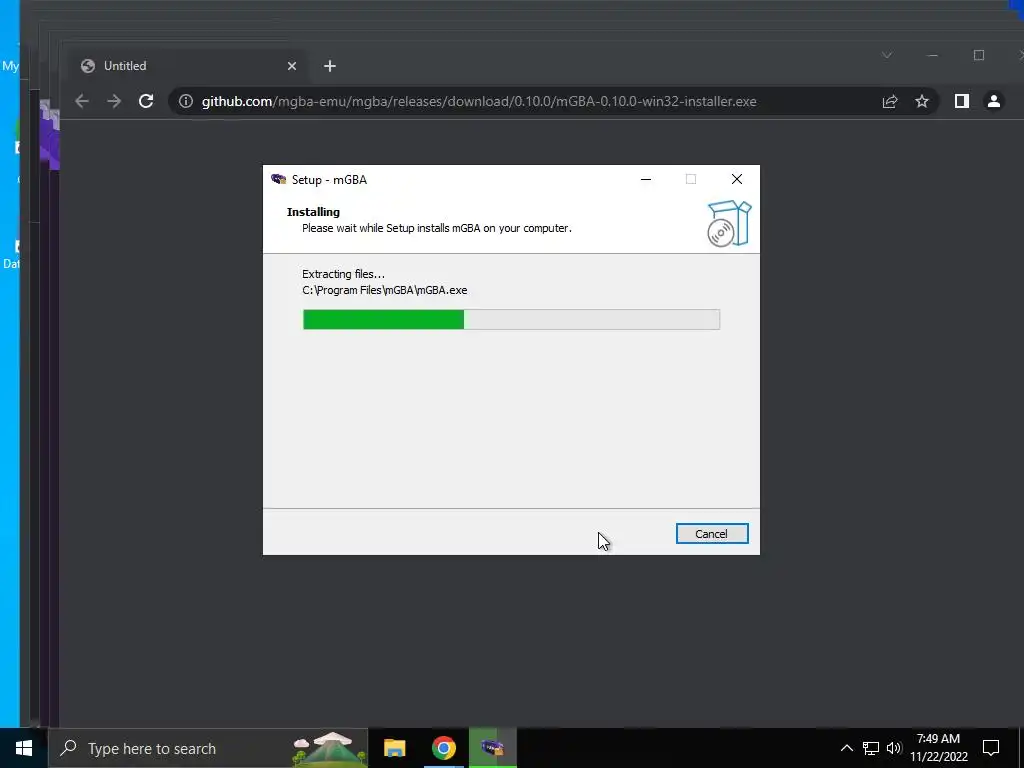Minimize the Chrome window
1024x768 pixels.
tap(933, 55)
